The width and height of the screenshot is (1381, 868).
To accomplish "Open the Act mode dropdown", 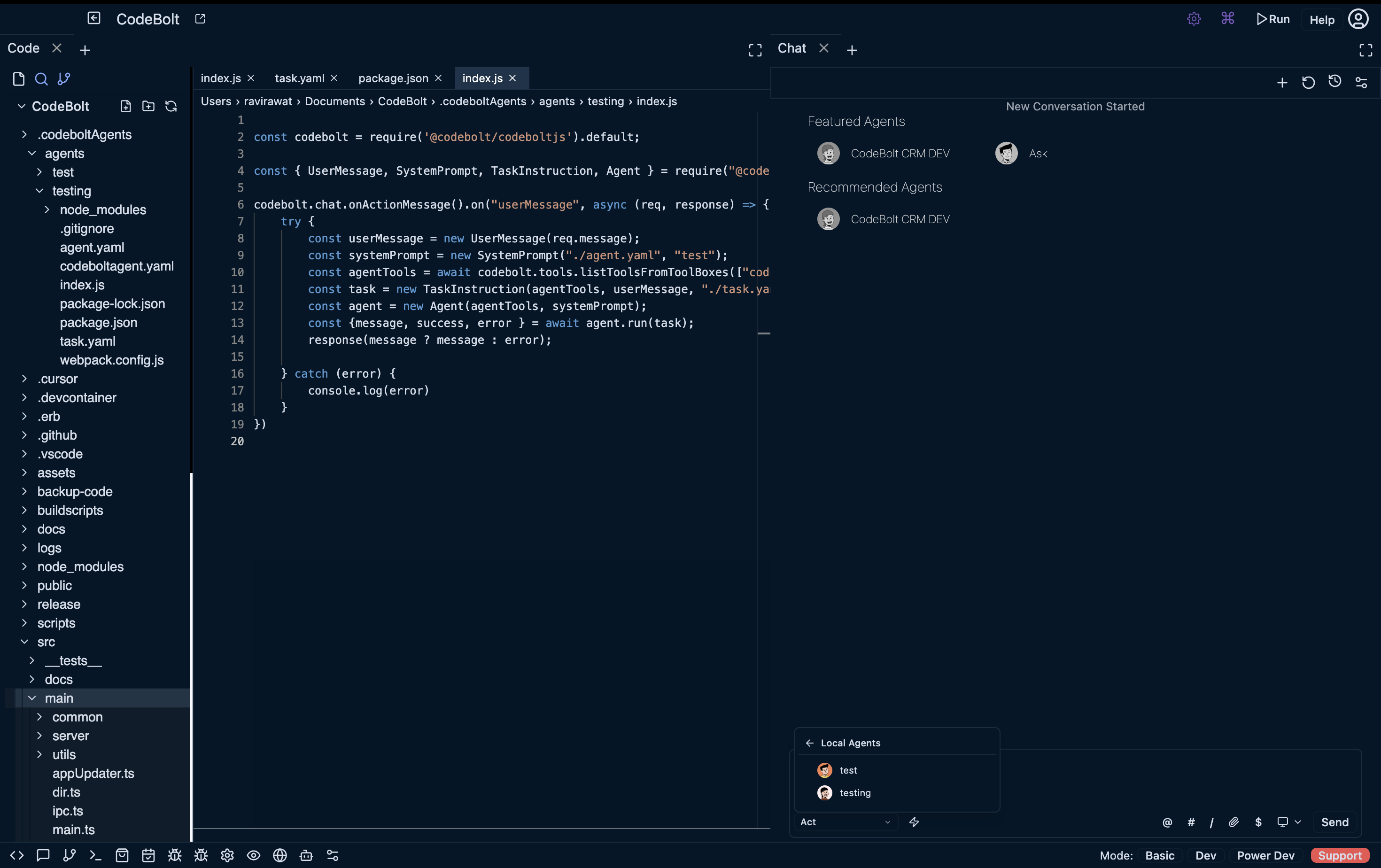I will pos(846,822).
